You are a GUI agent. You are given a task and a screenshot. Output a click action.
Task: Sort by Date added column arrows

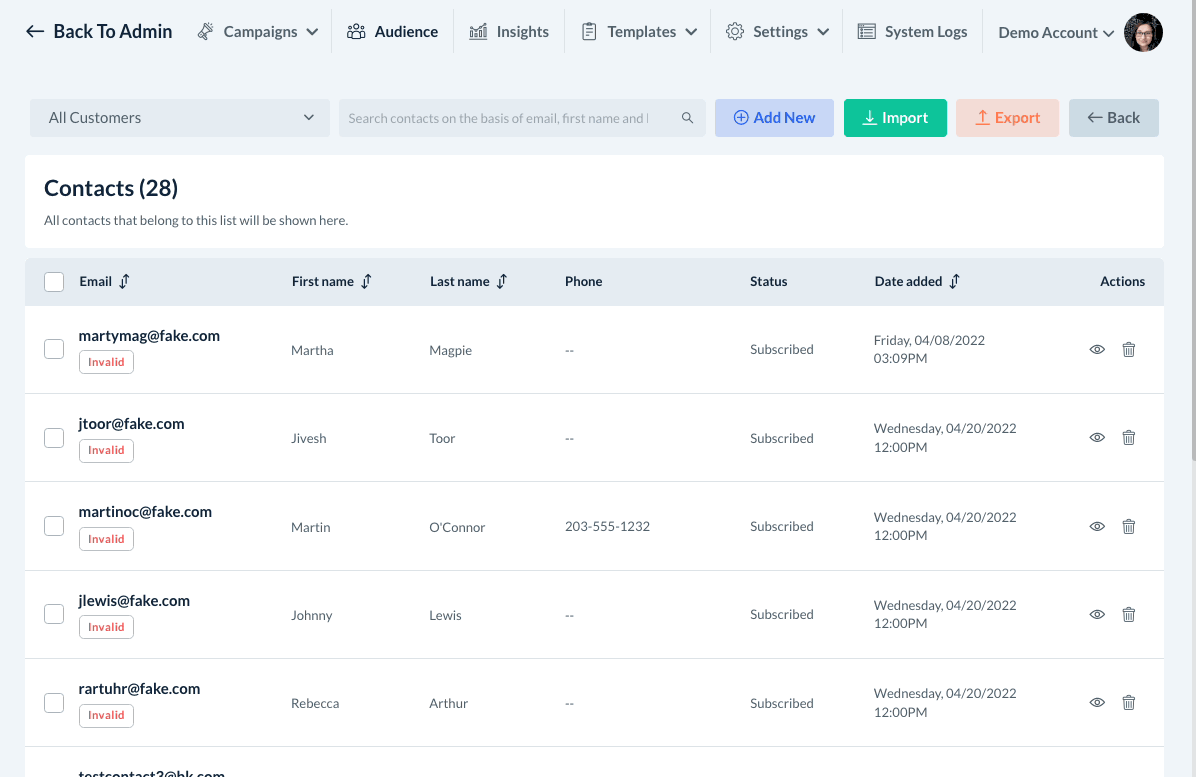point(954,281)
